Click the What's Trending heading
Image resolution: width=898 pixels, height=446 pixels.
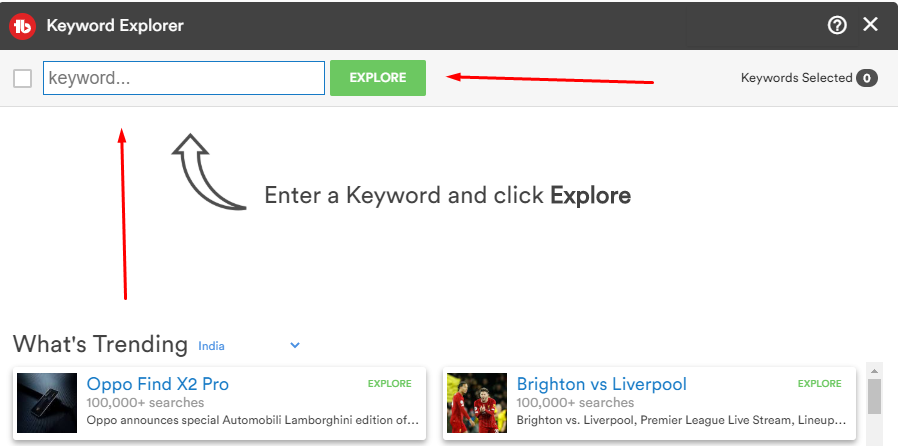pyautogui.click(x=100, y=344)
